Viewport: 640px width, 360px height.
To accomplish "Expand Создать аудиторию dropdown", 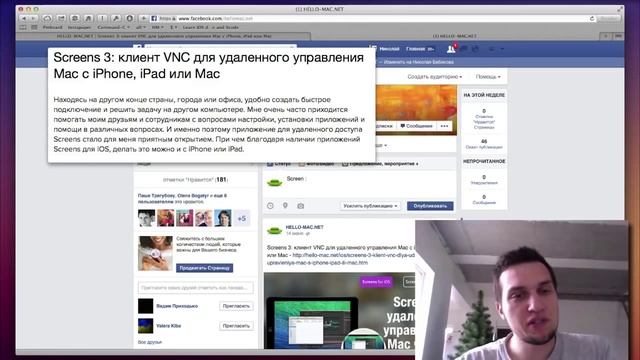I will click(435, 77).
